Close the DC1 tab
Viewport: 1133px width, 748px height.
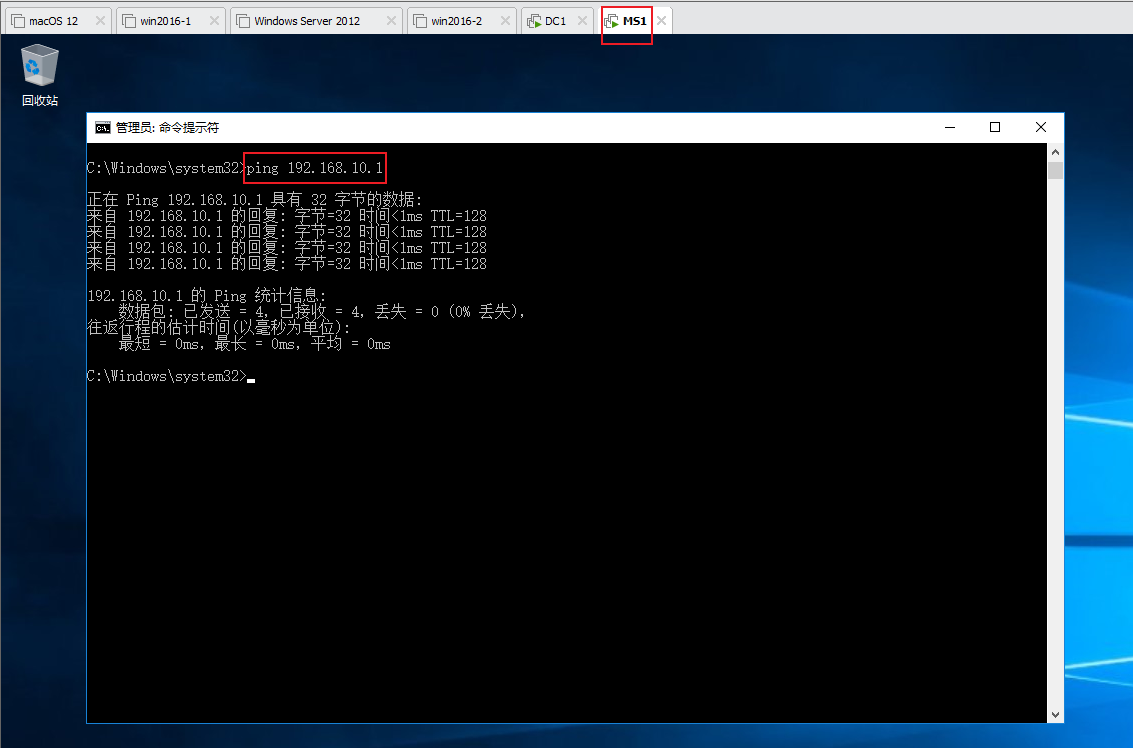[x=582, y=21]
